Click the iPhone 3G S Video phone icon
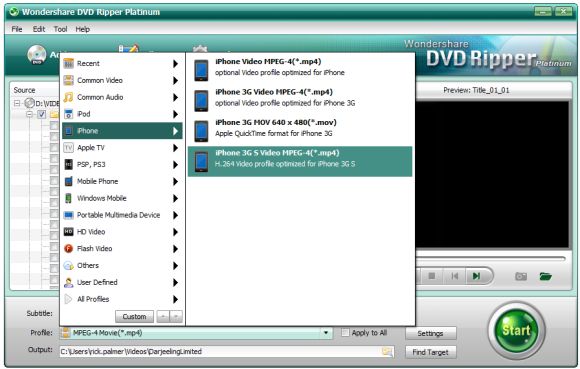This screenshot has height=369, width=580. (201, 161)
